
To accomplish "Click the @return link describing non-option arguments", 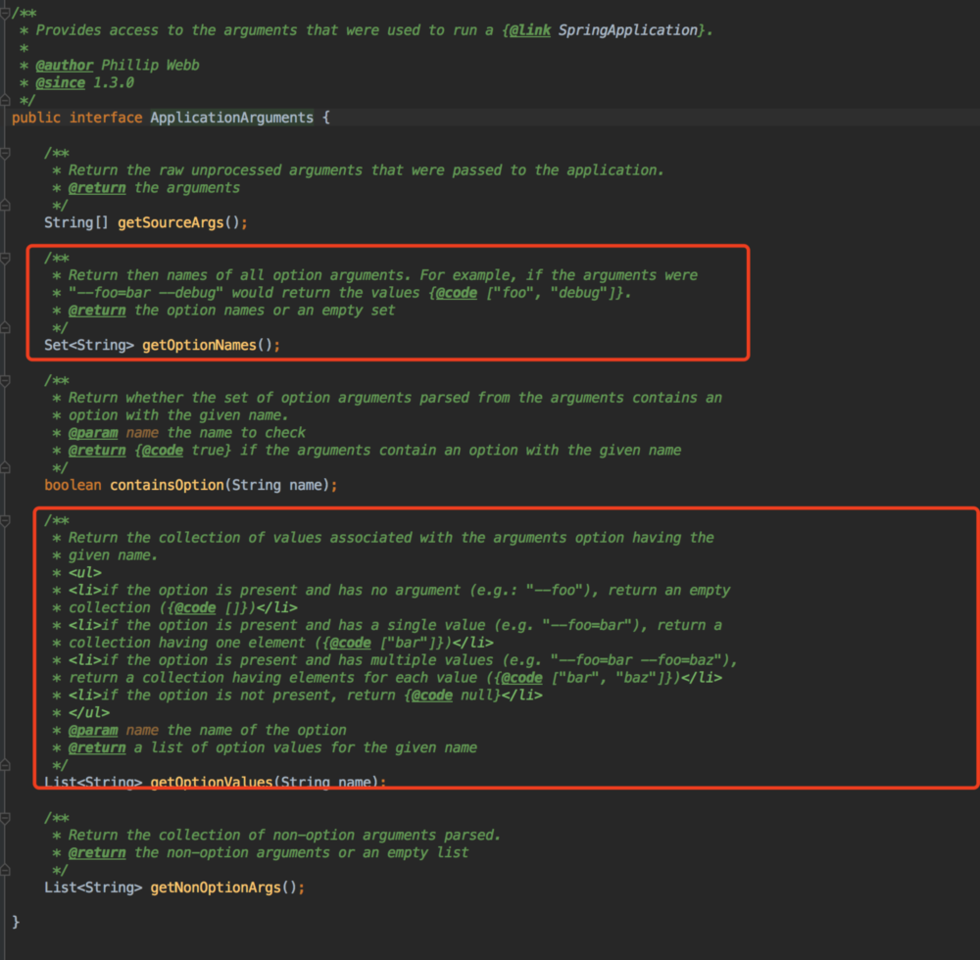I will pos(97,852).
